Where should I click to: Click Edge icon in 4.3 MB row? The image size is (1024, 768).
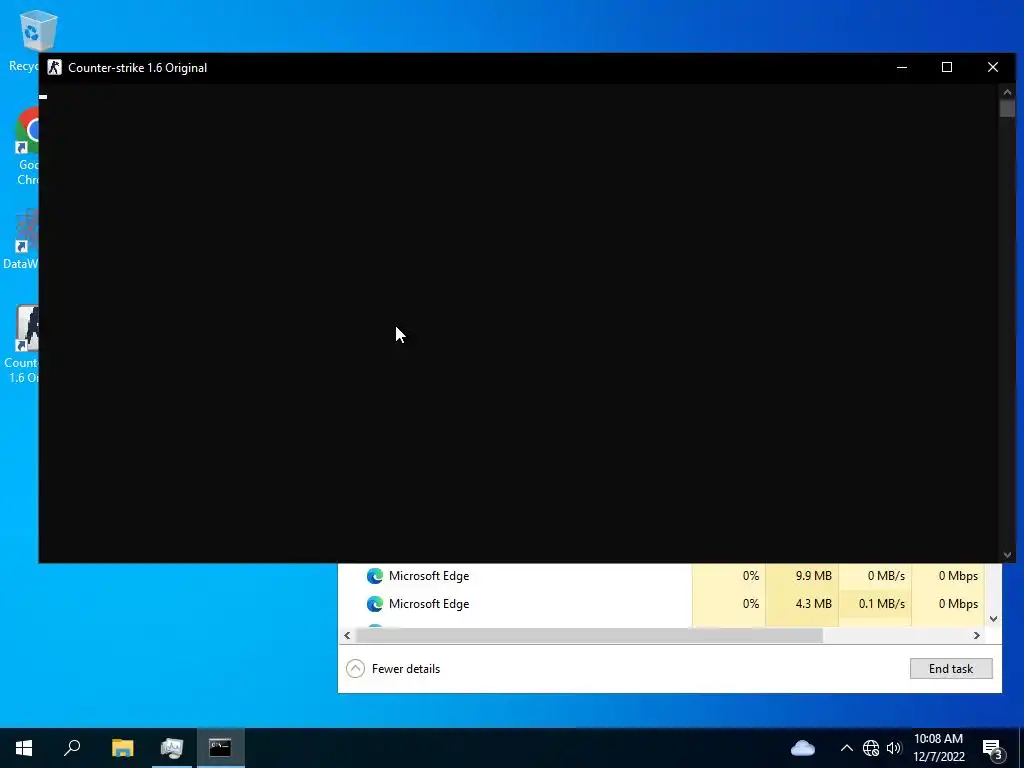[375, 604]
